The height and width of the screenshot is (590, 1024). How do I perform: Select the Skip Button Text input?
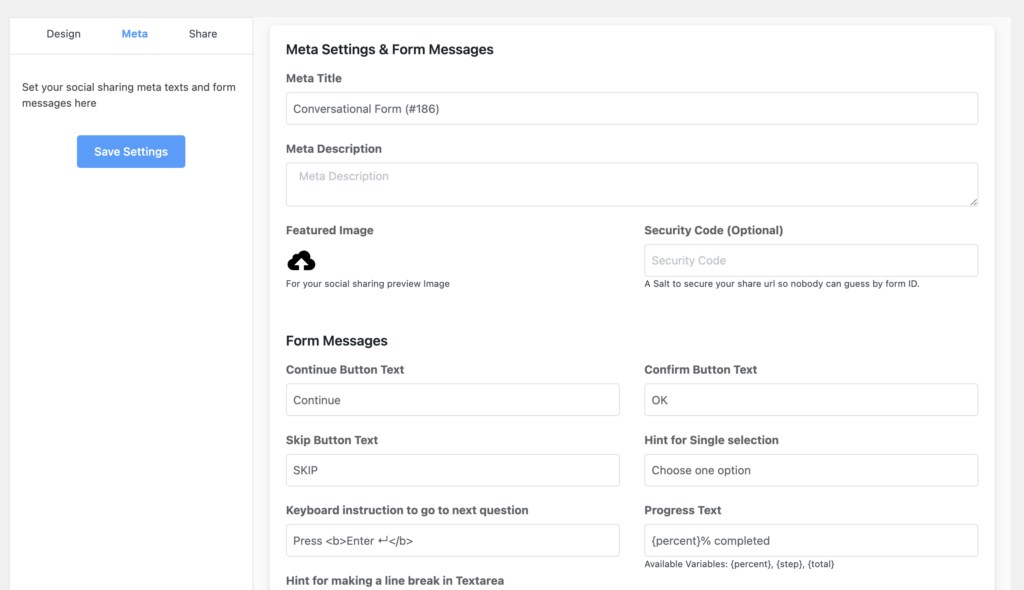(x=452, y=470)
